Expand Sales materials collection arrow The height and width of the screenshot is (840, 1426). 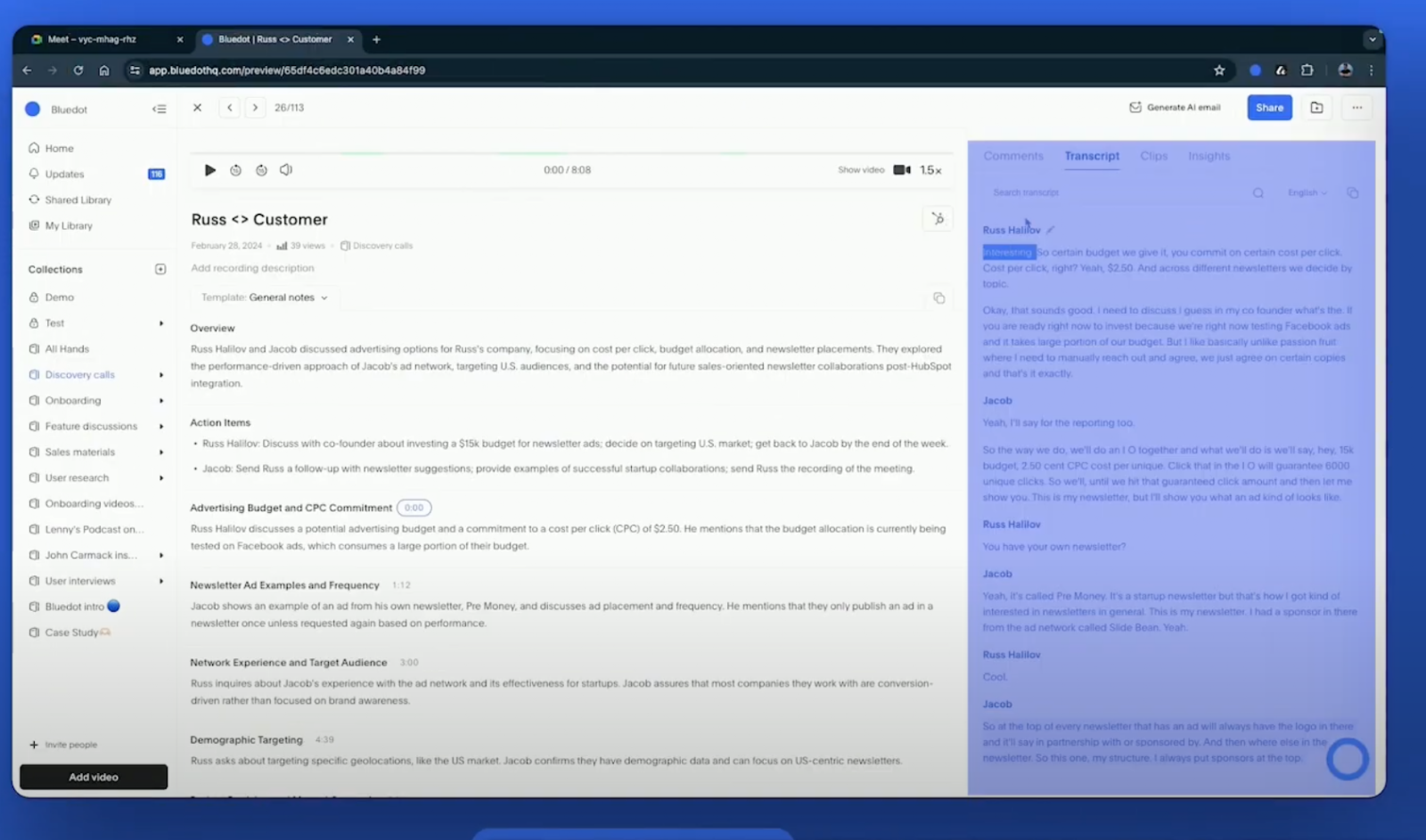(x=161, y=453)
